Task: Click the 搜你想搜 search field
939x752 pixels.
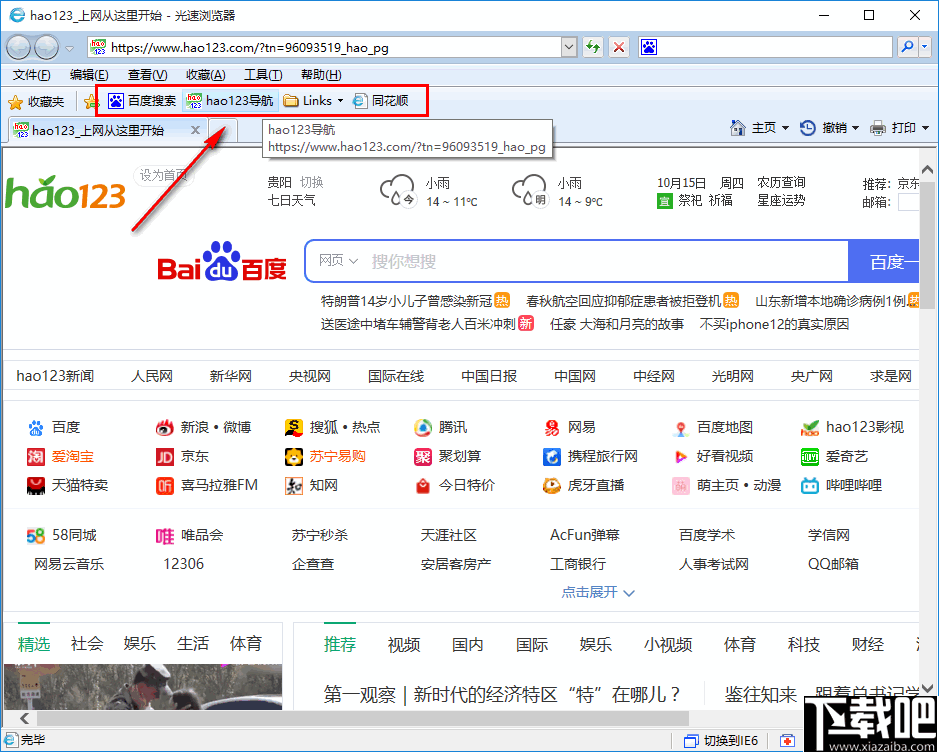Action: pos(605,261)
